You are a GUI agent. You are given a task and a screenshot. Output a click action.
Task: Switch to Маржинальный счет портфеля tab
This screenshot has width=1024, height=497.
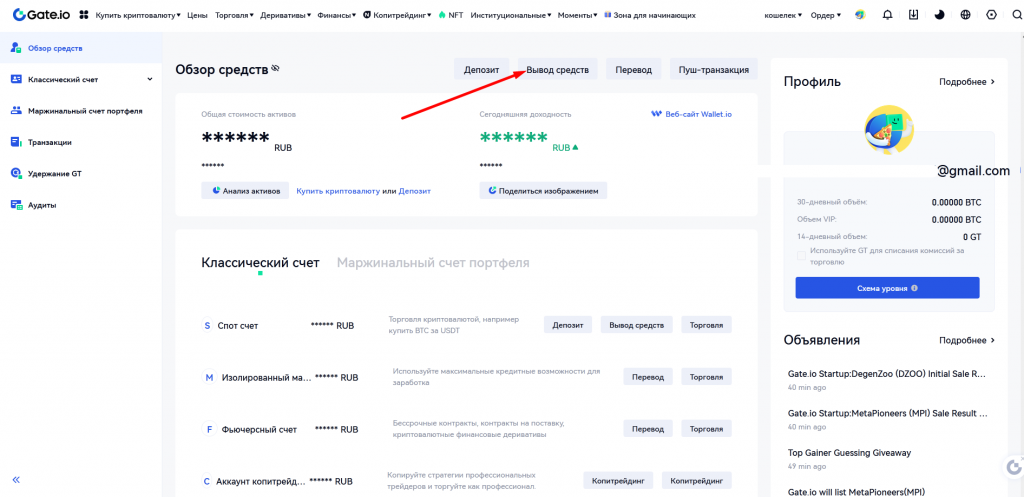[x=433, y=263]
